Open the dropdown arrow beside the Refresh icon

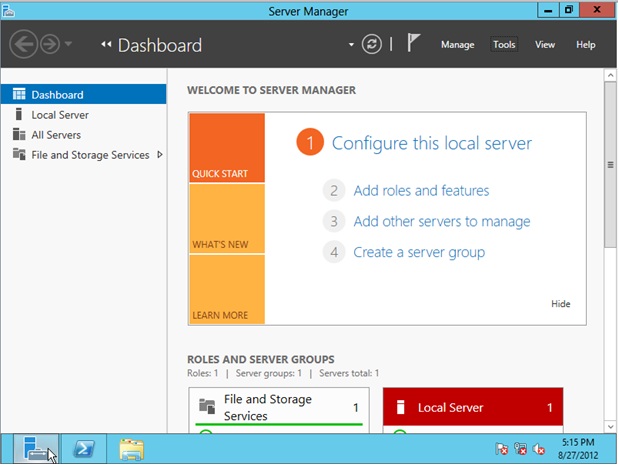point(351,45)
